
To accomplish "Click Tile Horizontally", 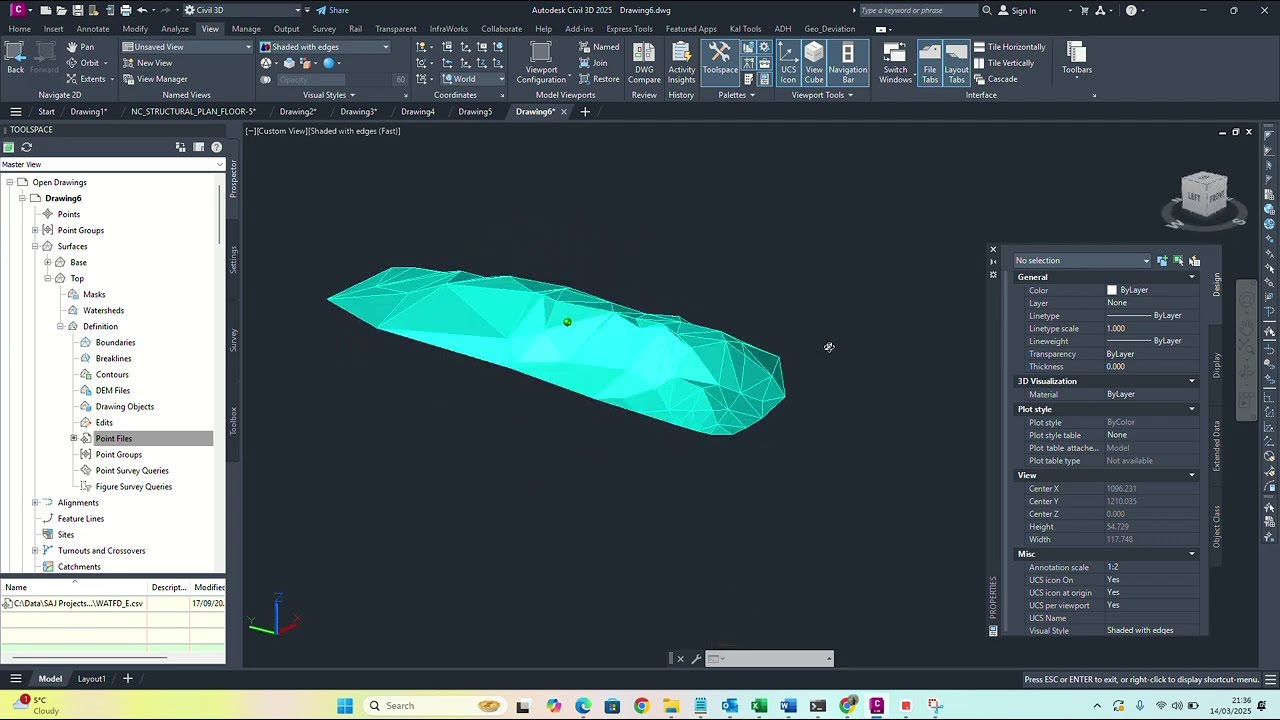I will pos(1009,47).
